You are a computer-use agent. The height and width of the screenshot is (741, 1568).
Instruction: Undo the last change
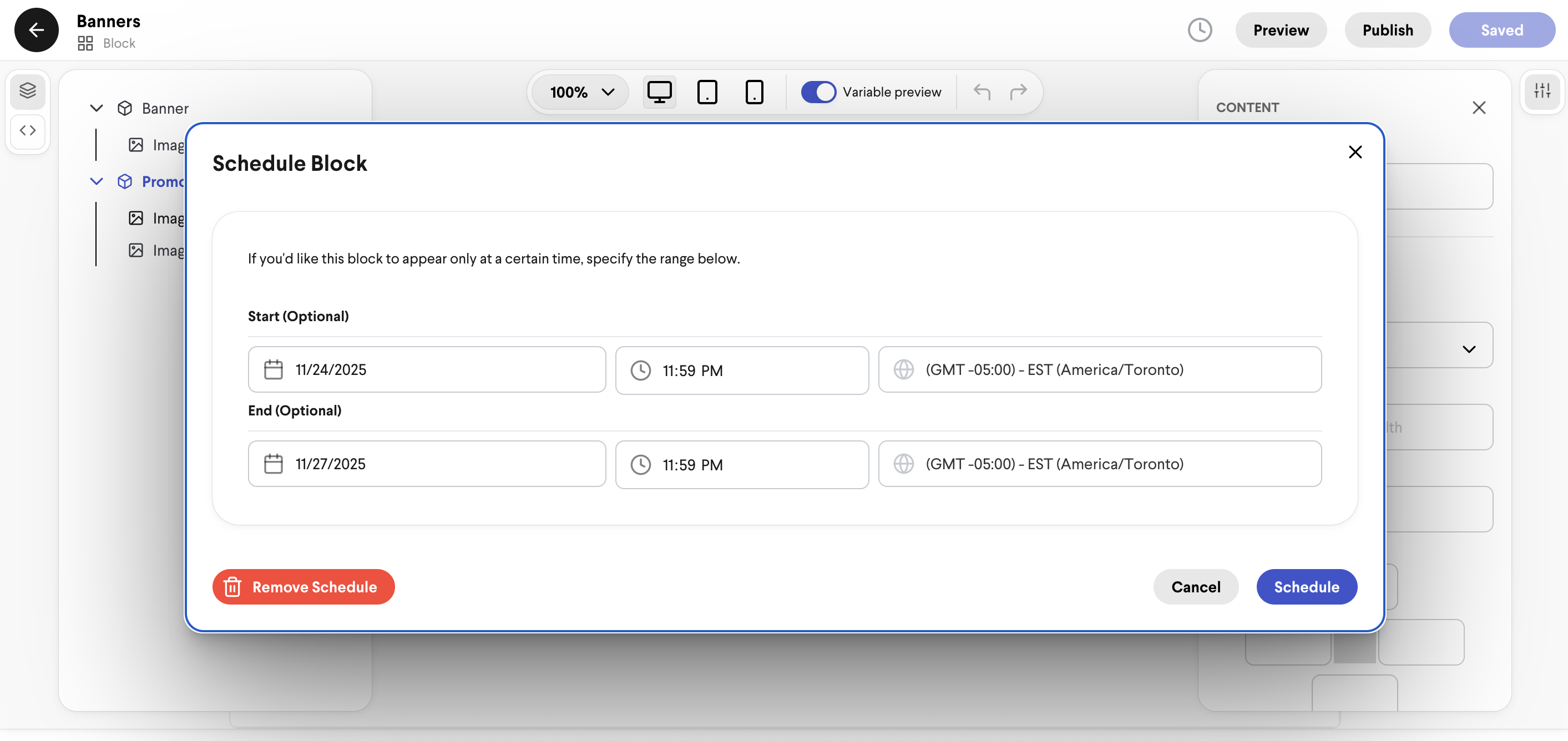[x=982, y=92]
